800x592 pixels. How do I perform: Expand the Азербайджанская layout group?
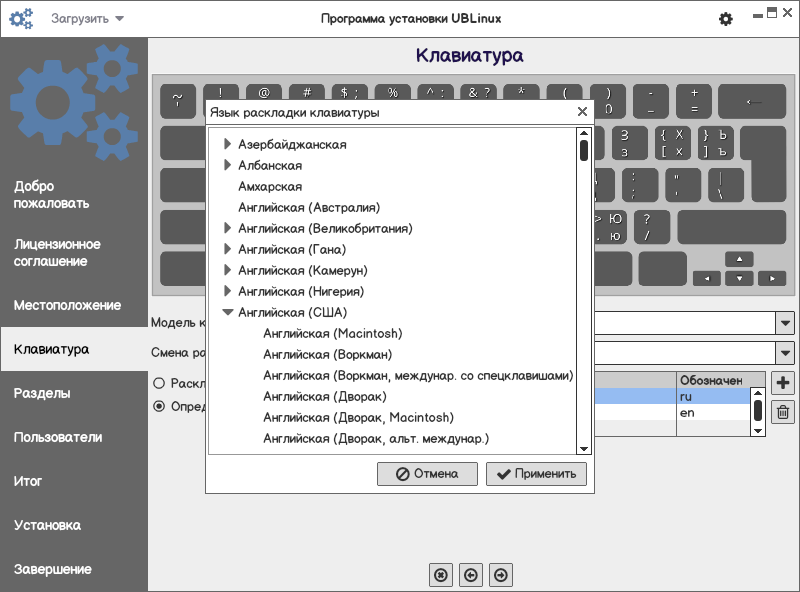[228, 144]
